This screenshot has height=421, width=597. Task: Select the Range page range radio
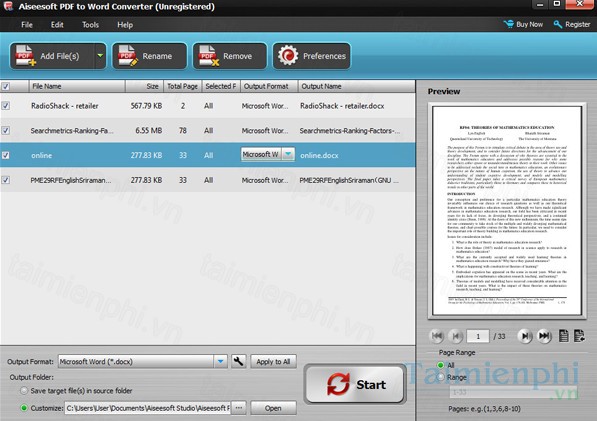point(441,377)
